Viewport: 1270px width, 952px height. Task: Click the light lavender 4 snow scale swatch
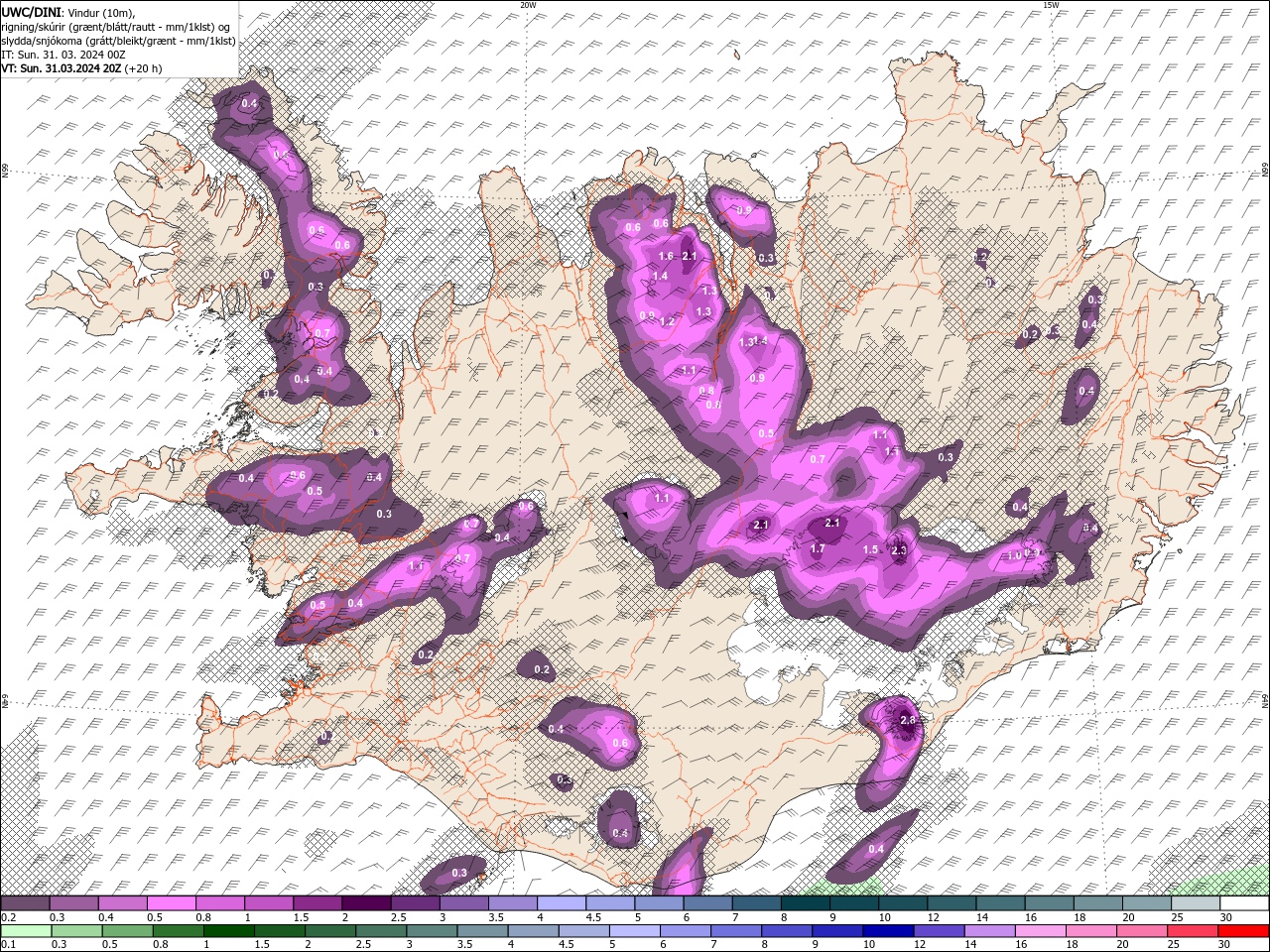point(562,903)
